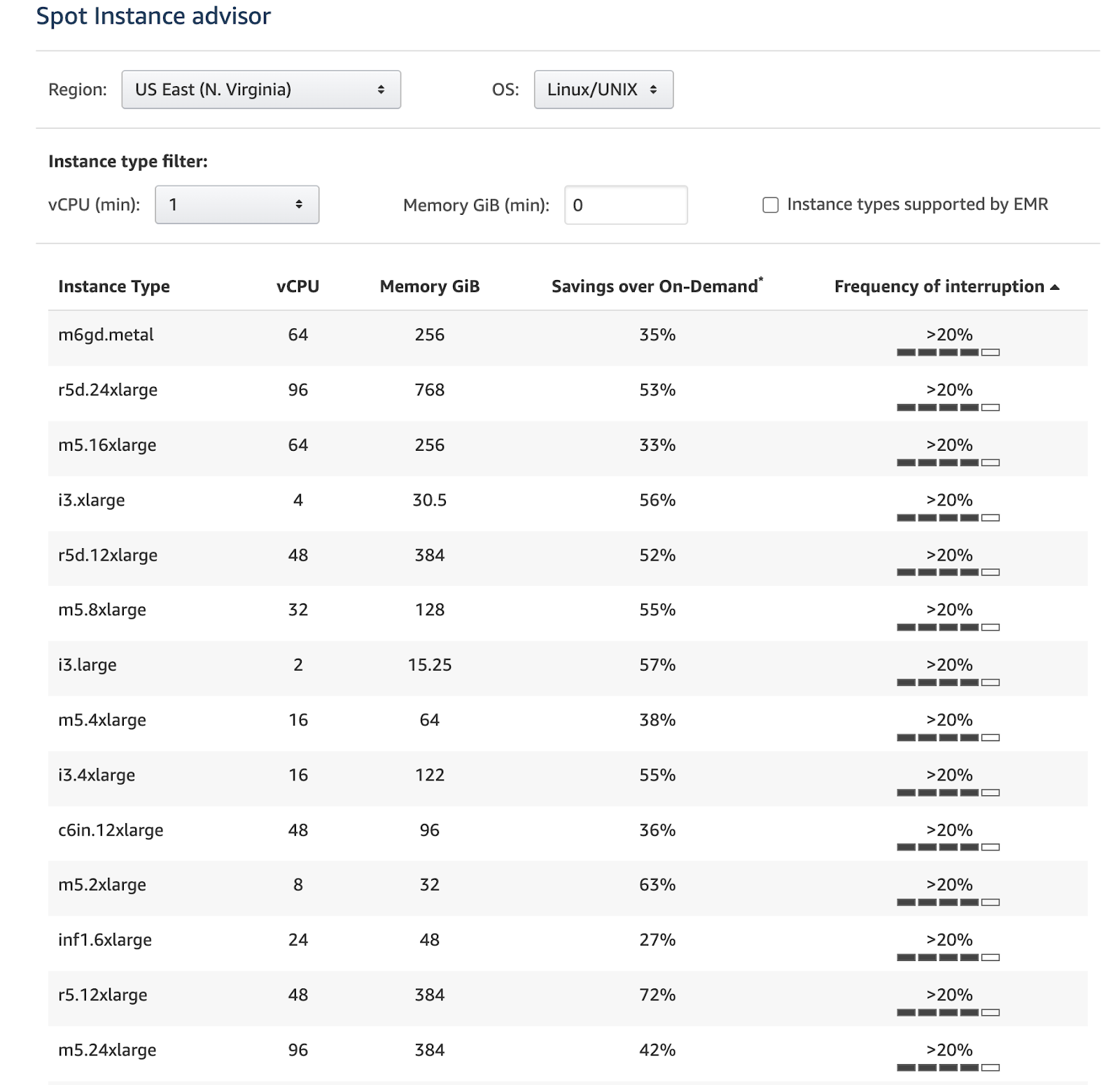The image size is (1120, 1085).
Task: Enable Instance types supported by EMR checkbox
Action: pos(770,205)
